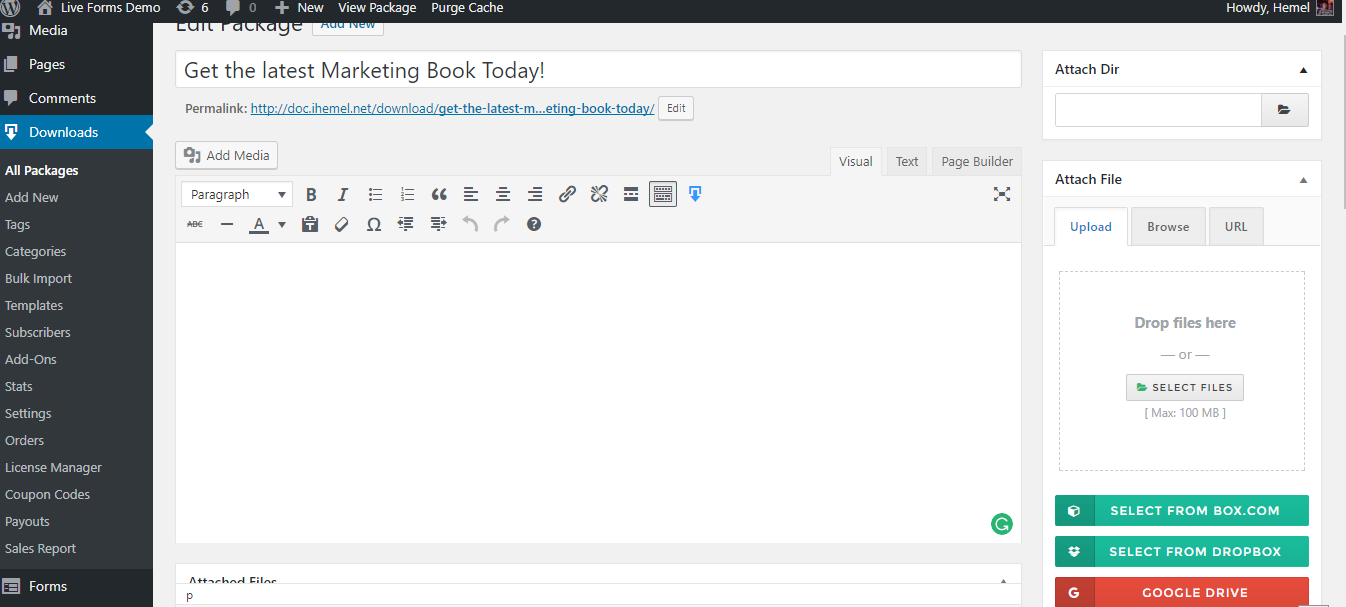Toggle italic formatting in editor
This screenshot has height=607, width=1346.
[343, 194]
